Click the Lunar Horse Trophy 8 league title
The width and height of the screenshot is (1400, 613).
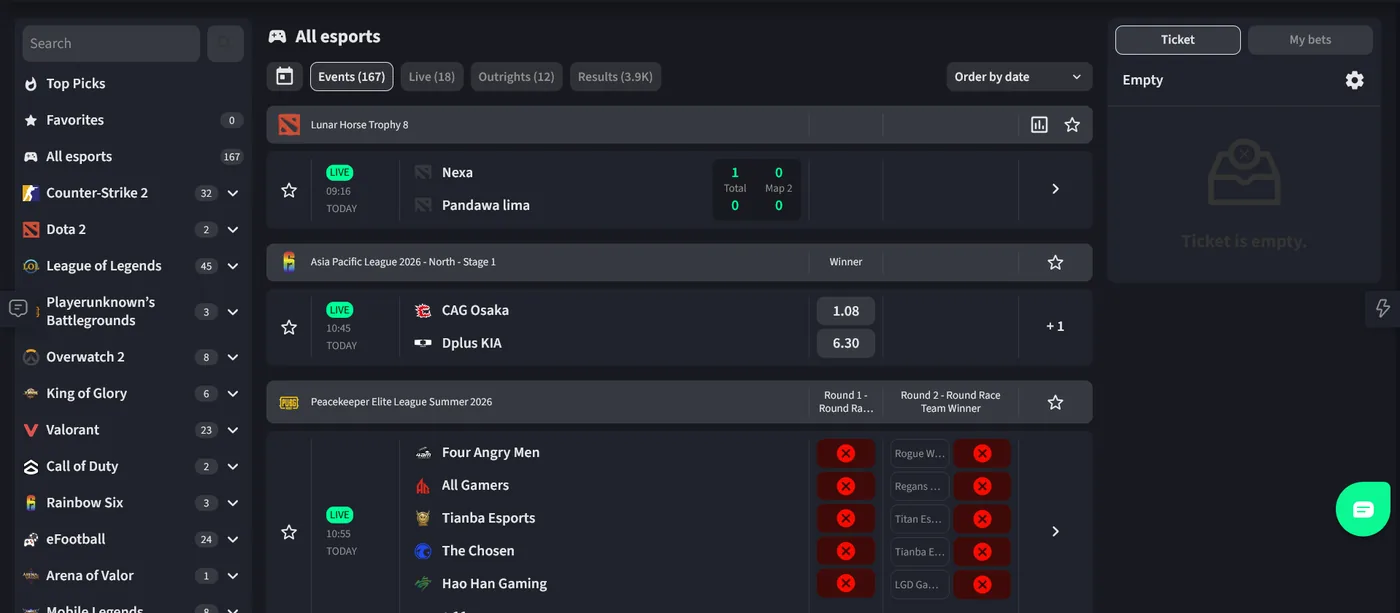tap(360, 125)
